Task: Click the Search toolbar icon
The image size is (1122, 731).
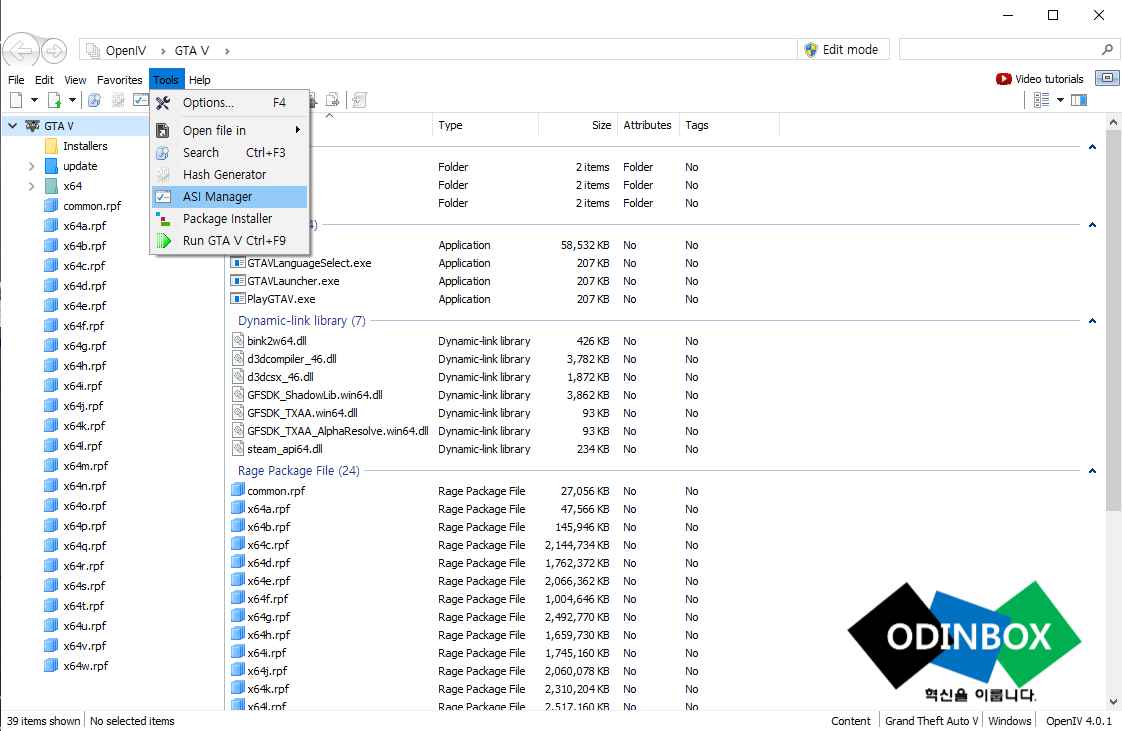Action: 94,100
